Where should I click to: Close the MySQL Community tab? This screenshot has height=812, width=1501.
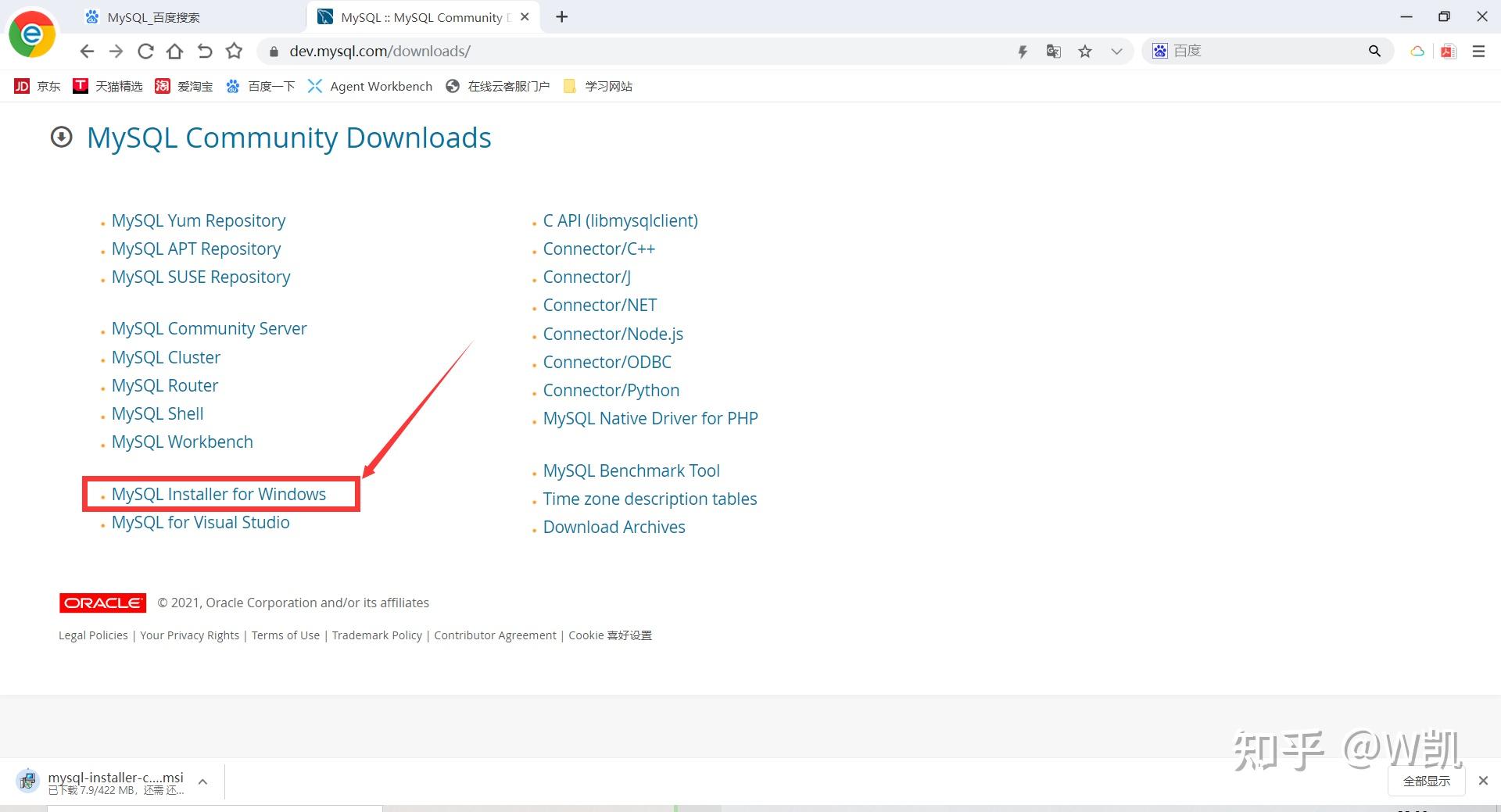pos(525,17)
